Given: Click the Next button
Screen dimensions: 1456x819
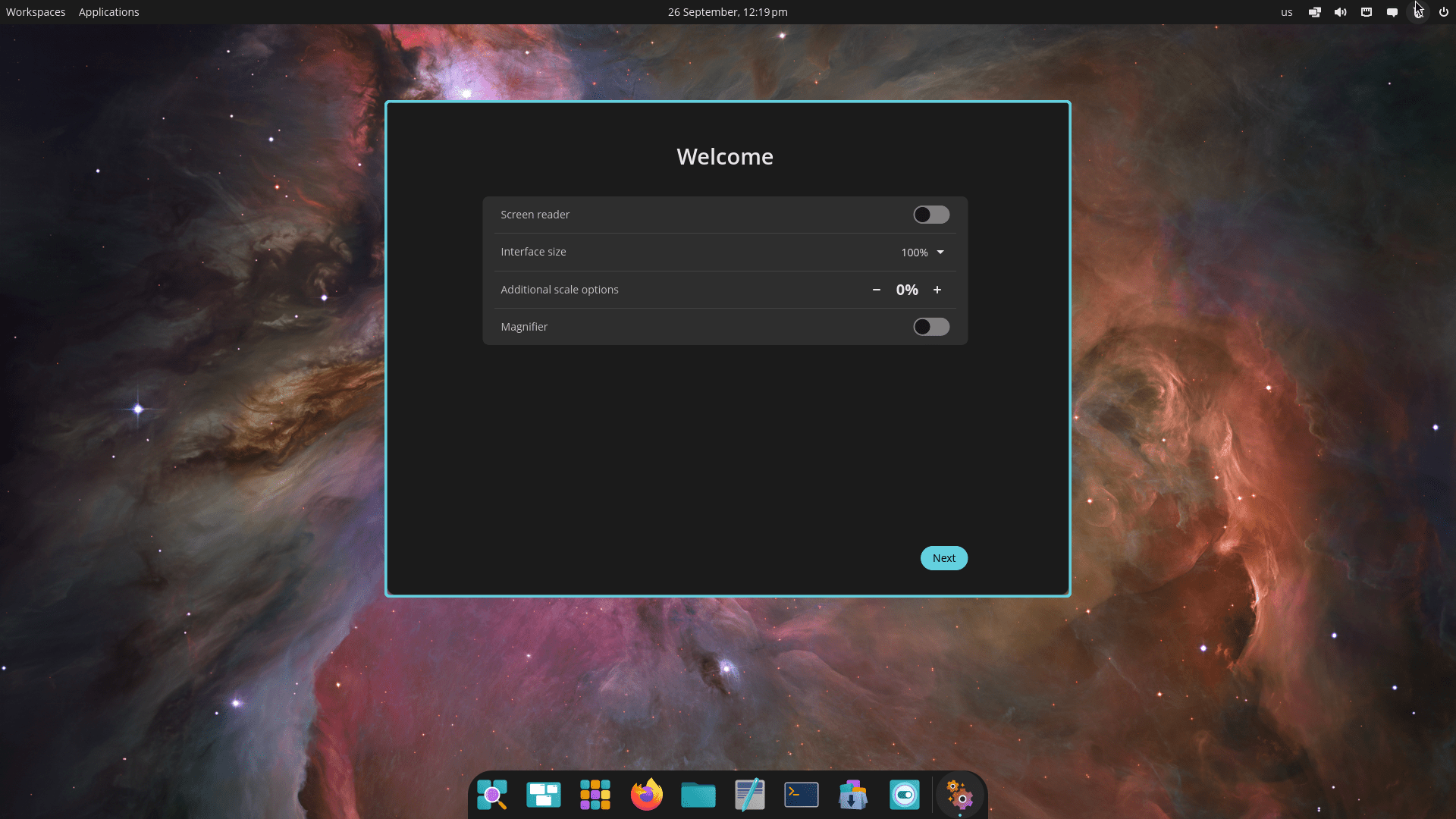Looking at the screenshot, I should tap(943, 557).
